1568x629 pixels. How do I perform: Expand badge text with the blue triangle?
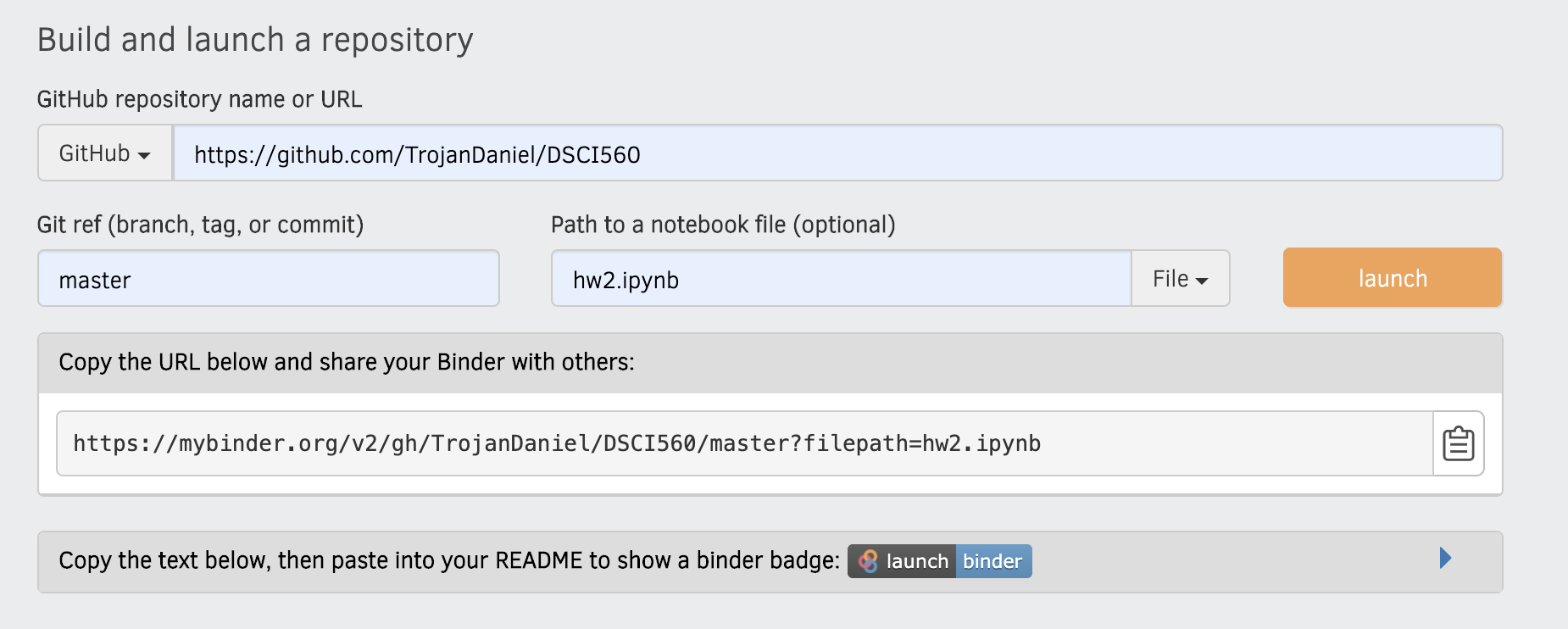(1445, 558)
